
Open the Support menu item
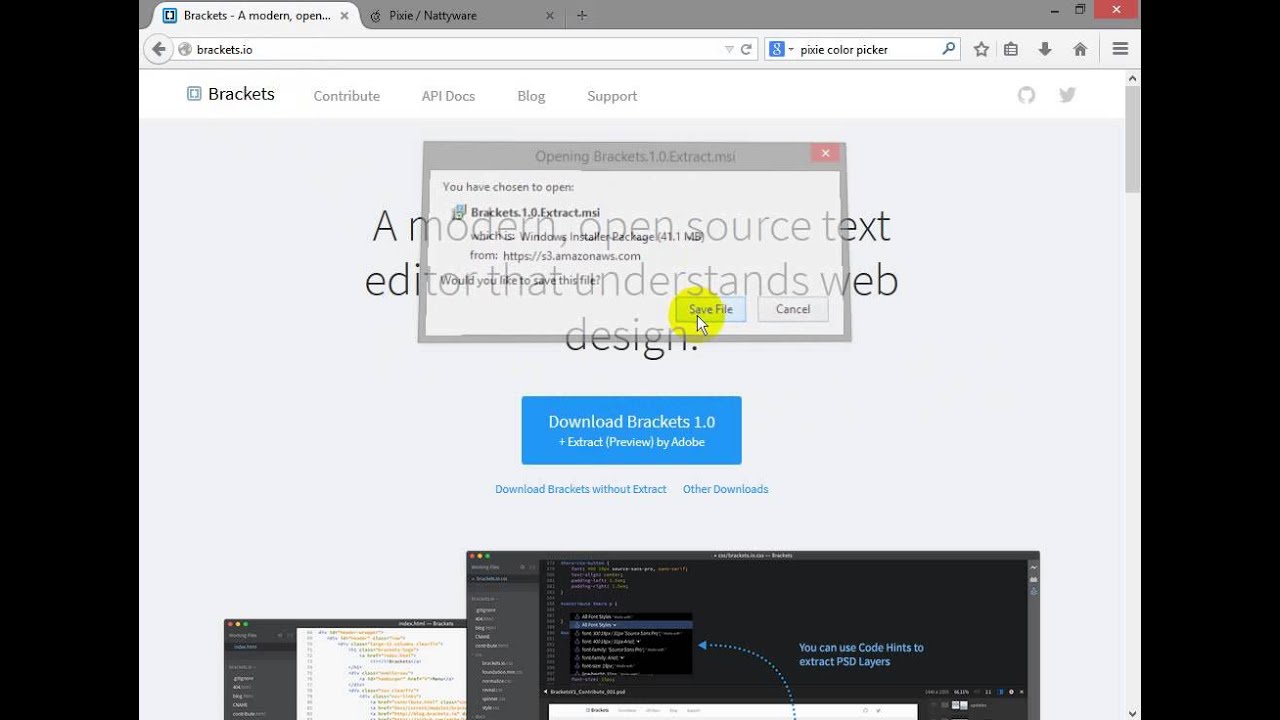[x=612, y=96]
